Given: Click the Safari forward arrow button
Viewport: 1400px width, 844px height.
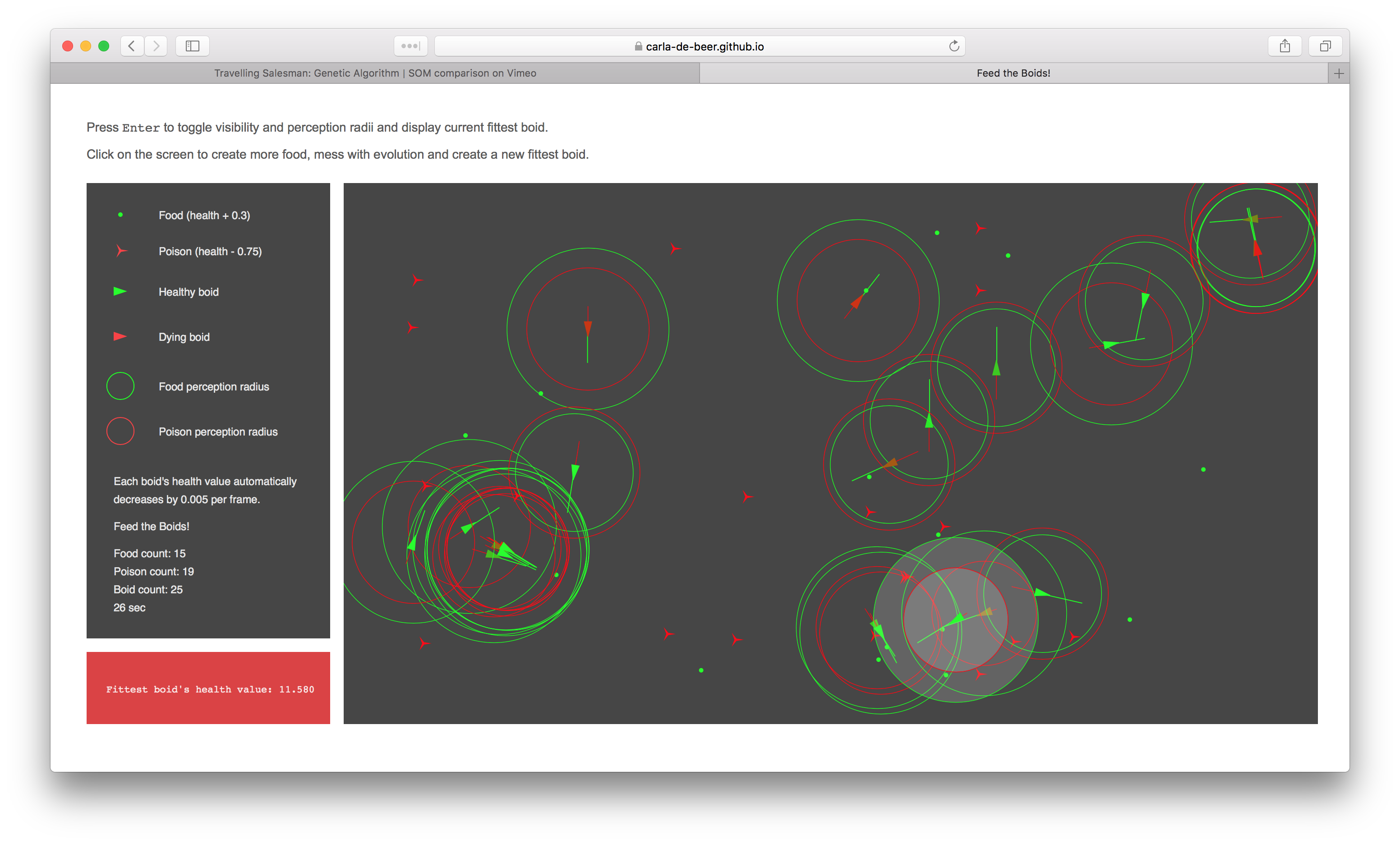Looking at the screenshot, I should pos(156,46).
